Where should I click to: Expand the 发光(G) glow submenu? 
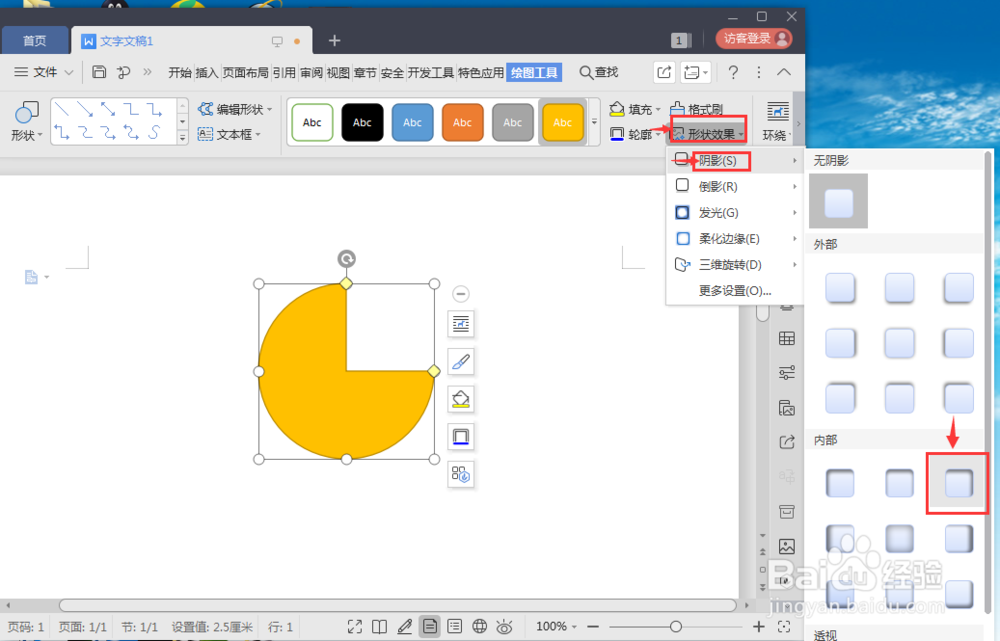point(736,212)
